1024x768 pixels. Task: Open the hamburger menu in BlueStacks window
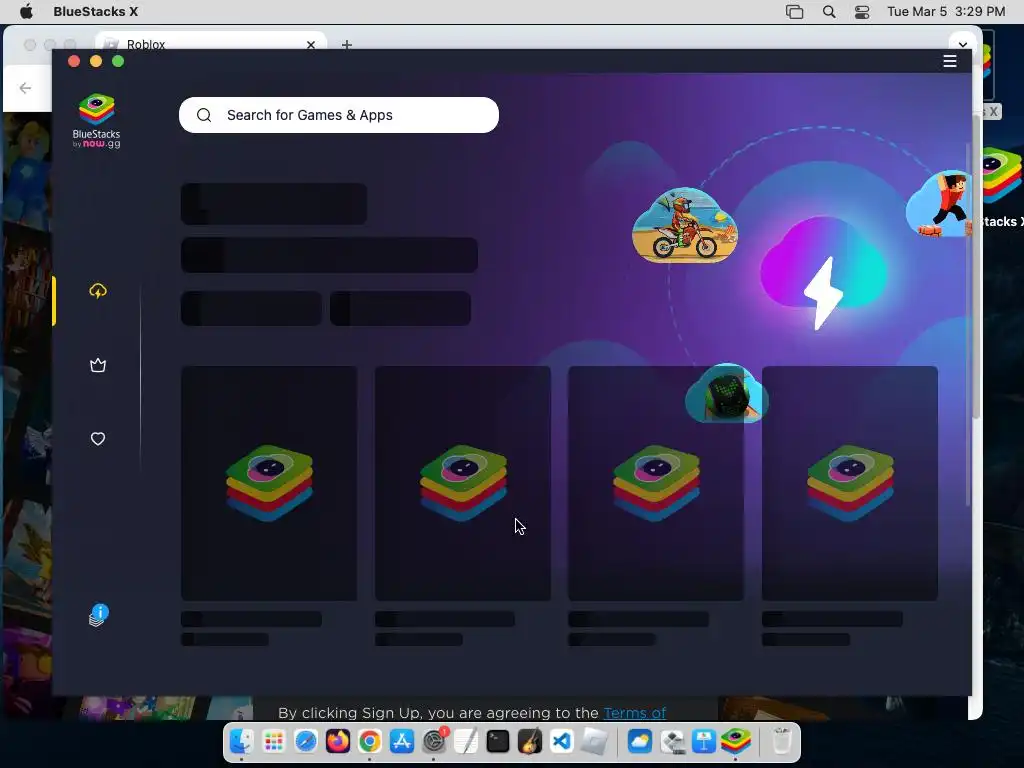[x=950, y=61]
